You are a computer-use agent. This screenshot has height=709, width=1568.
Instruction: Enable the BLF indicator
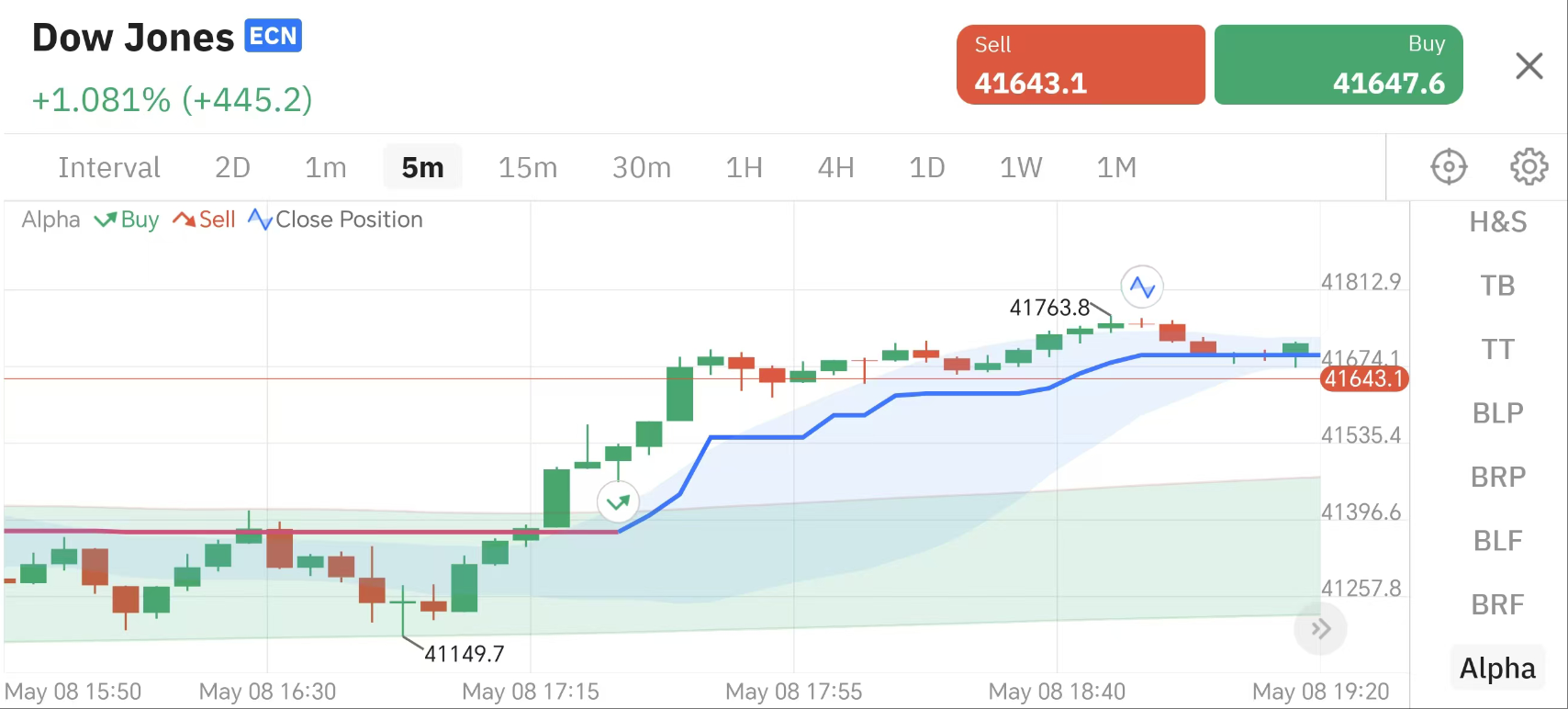[1498, 541]
